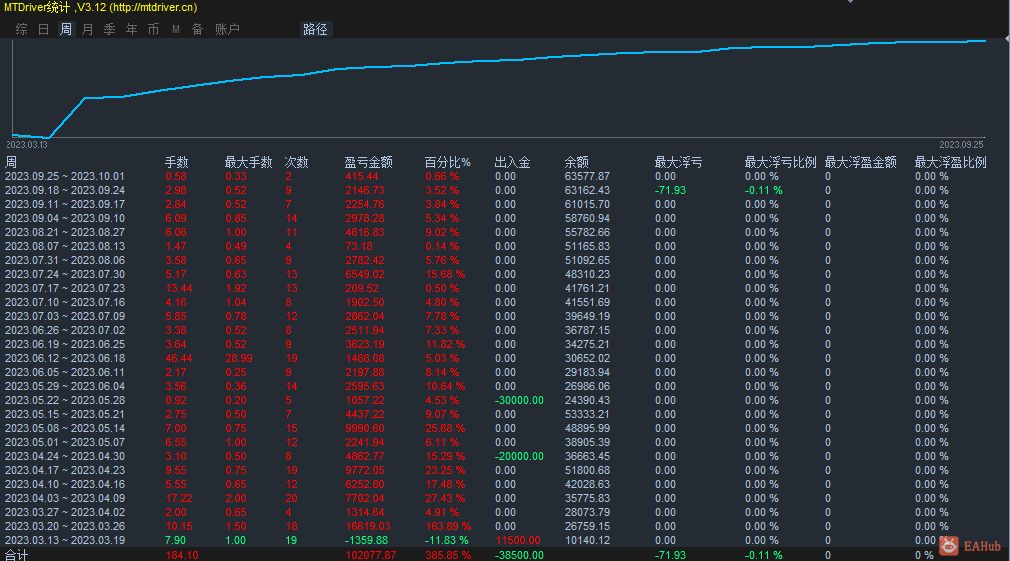Viewport: 1010px width, 561px height.
Task: Click the 2023.09.25 chart end date
Action: [962, 145]
